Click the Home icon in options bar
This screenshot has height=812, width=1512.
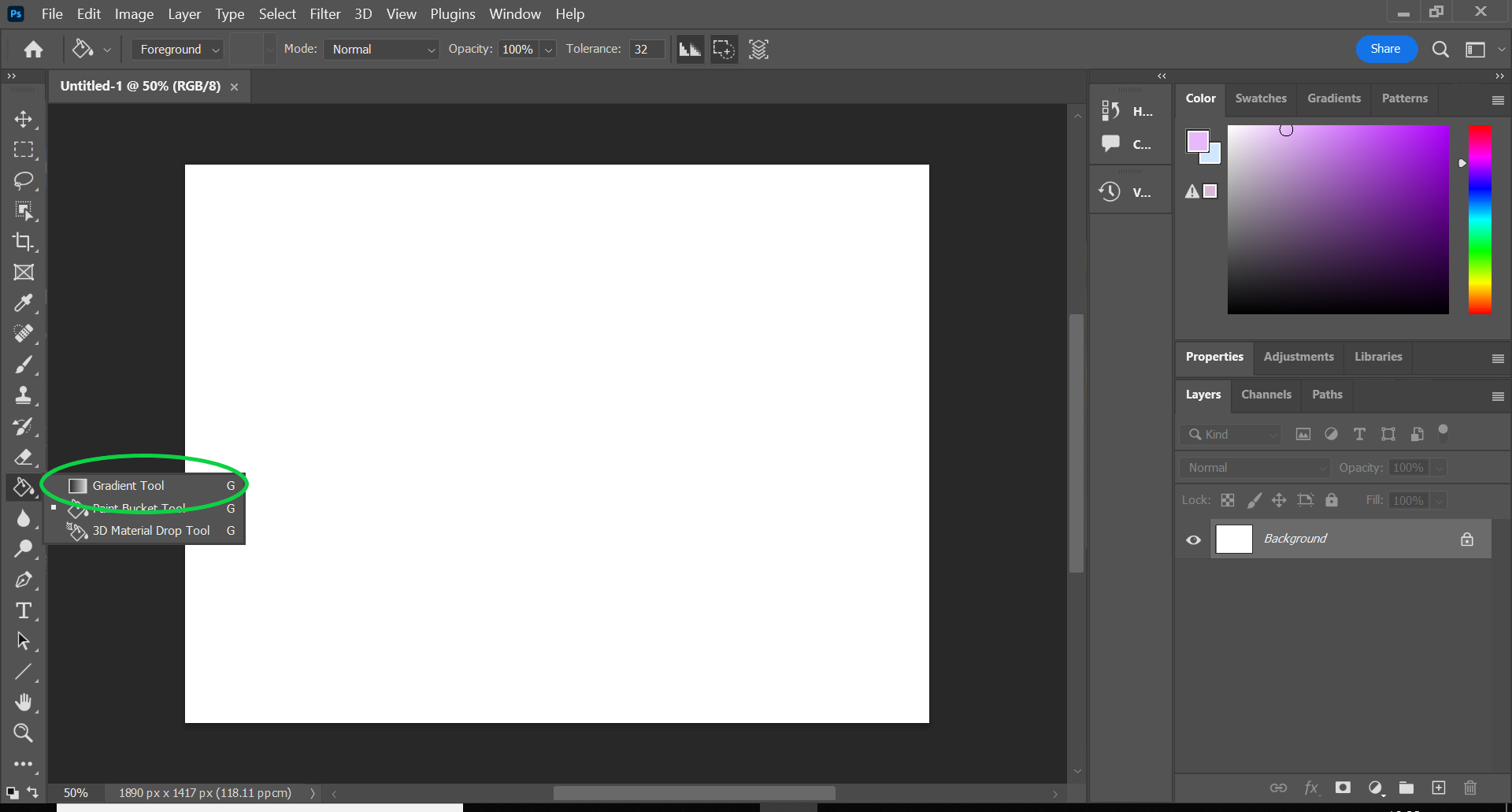[33, 50]
